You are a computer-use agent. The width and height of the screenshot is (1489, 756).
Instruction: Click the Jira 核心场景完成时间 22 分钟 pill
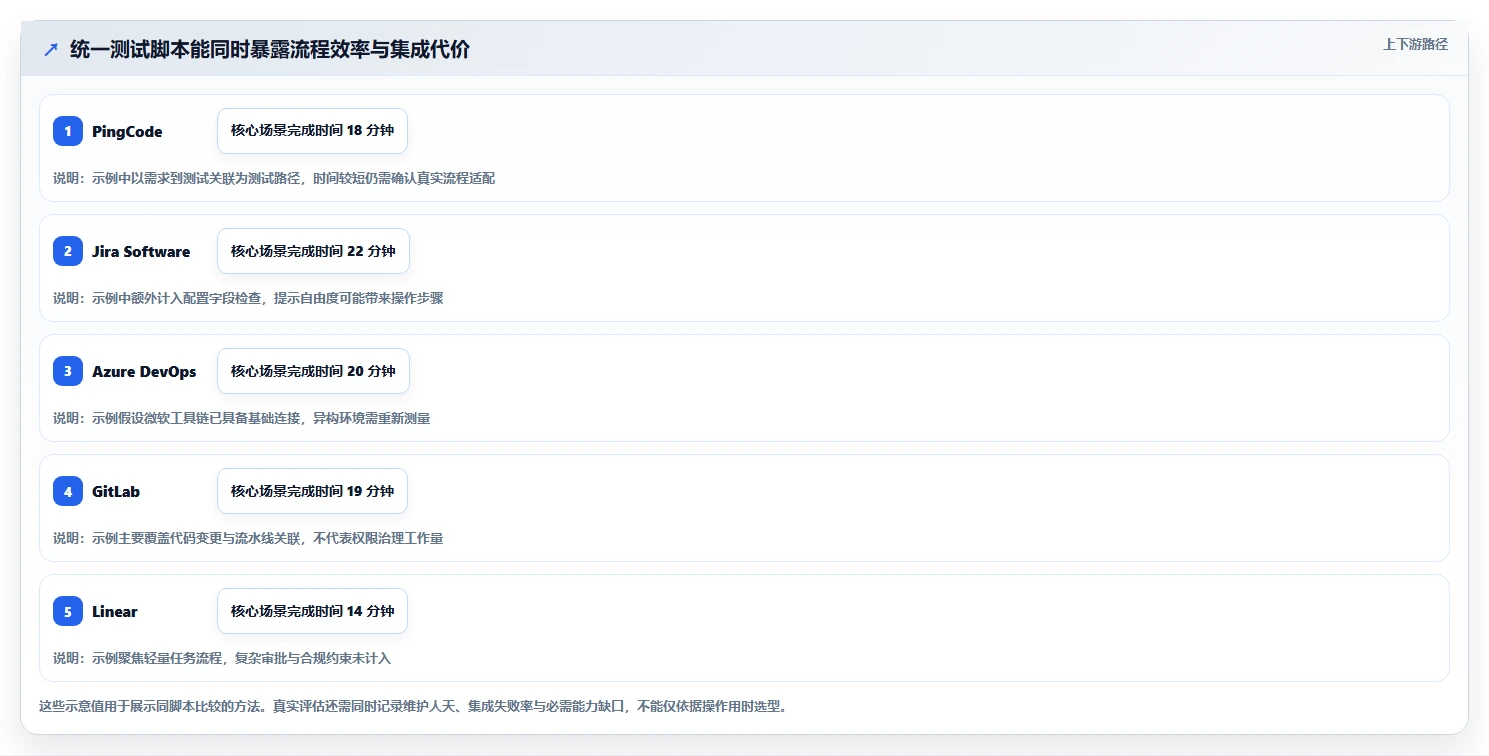(313, 251)
